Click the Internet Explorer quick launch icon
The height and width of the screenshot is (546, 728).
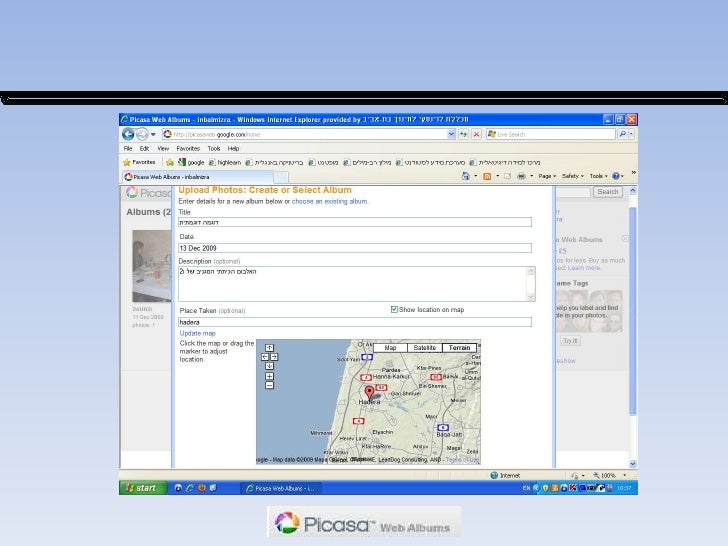(189, 488)
